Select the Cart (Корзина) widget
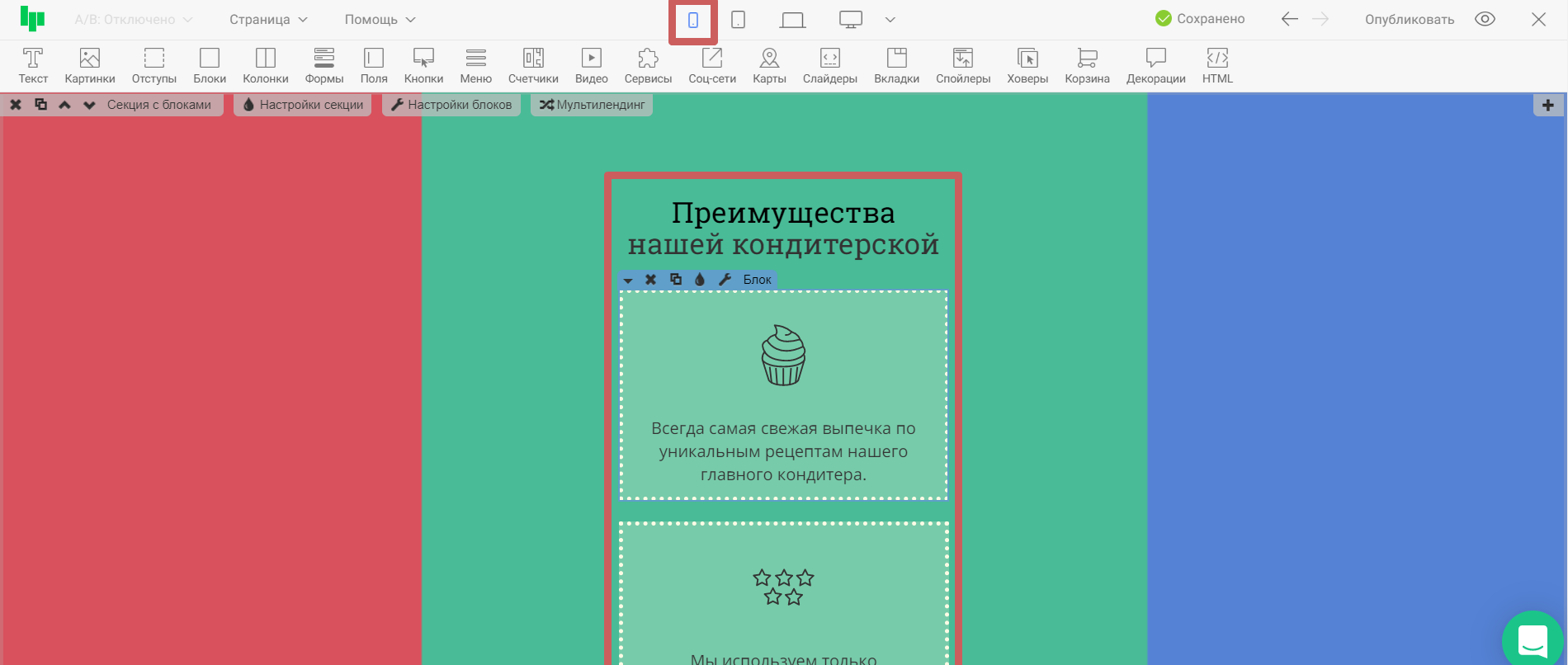 [1087, 66]
